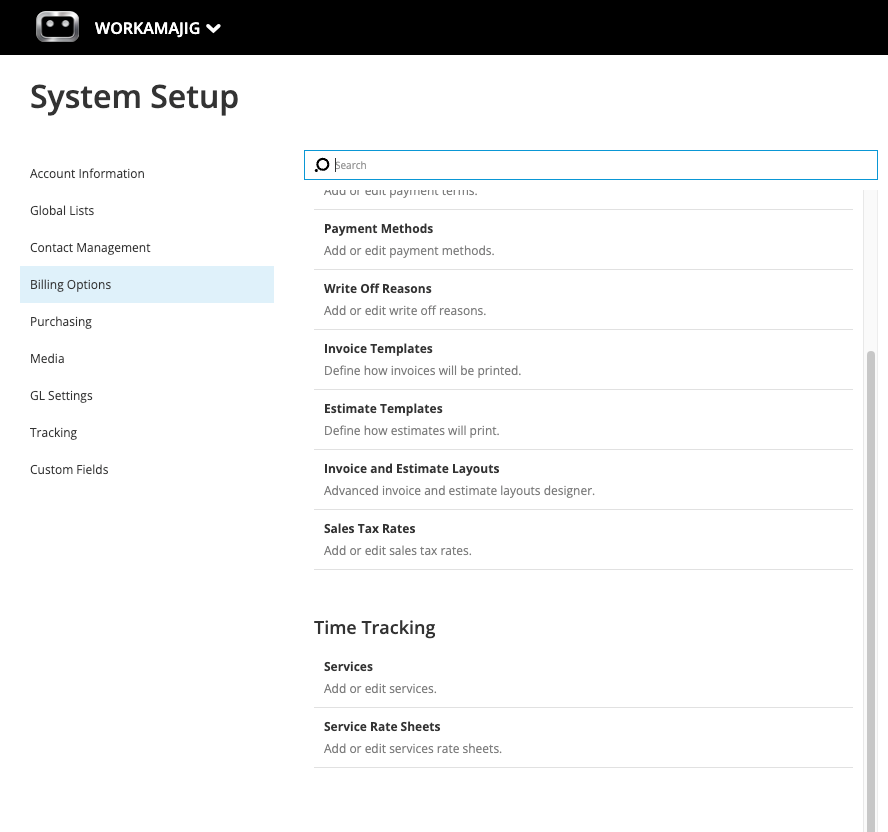This screenshot has width=888, height=832.
Task: Click 'Add or edit services rate sheets.' text
Action: pyautogui.click(x=413, y=749)
